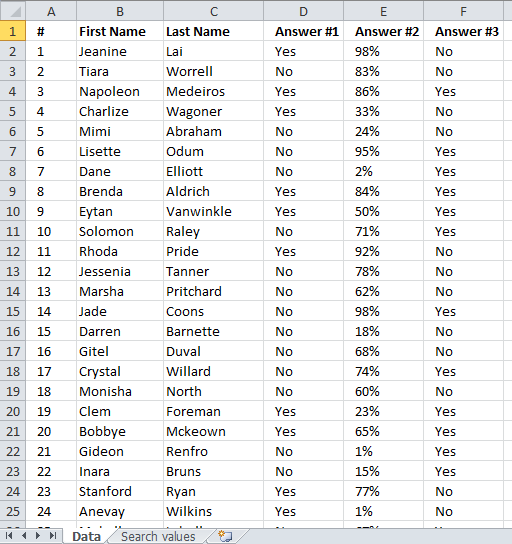Screen dimensions: 512x544
Task: Switch to the Search values sheet tab
Action: click(x=158, y=536)
